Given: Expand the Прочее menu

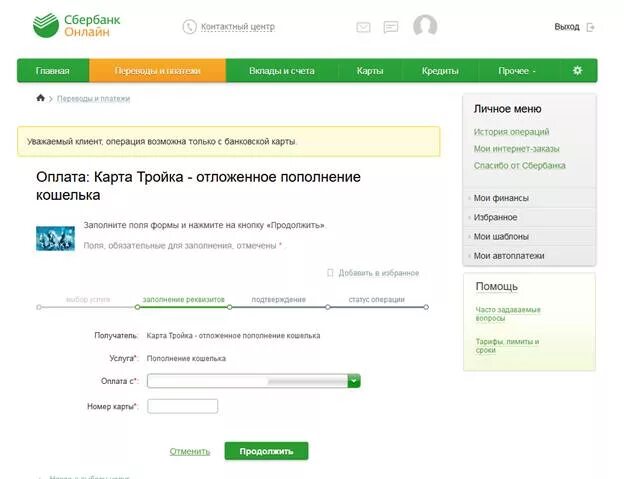Looking at the screenshot, I should coord(517,70).
